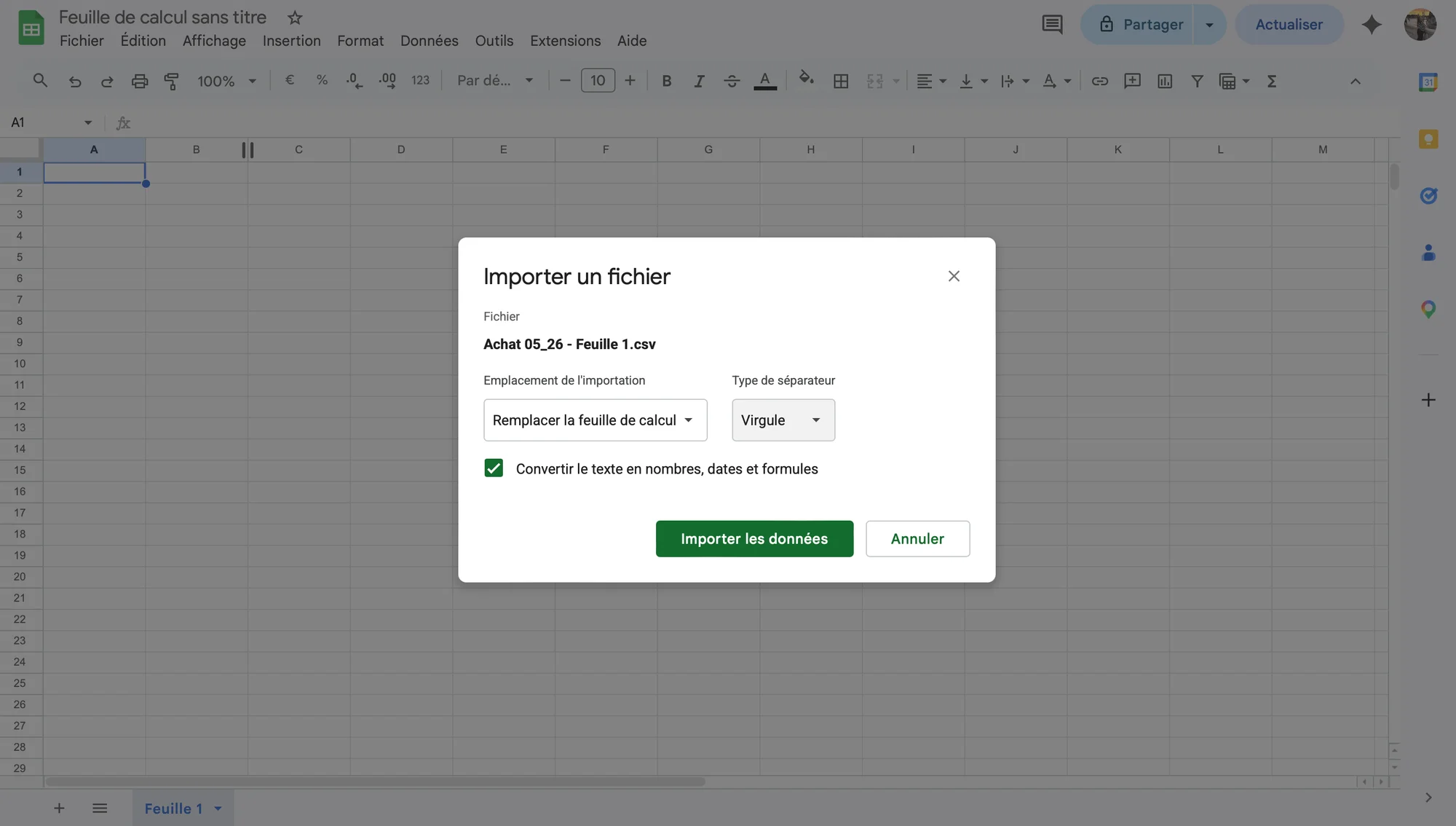Open Google Keep side panel icon
The height and width of the screenshot is (826, 1456).
[x=1428, y=139]
